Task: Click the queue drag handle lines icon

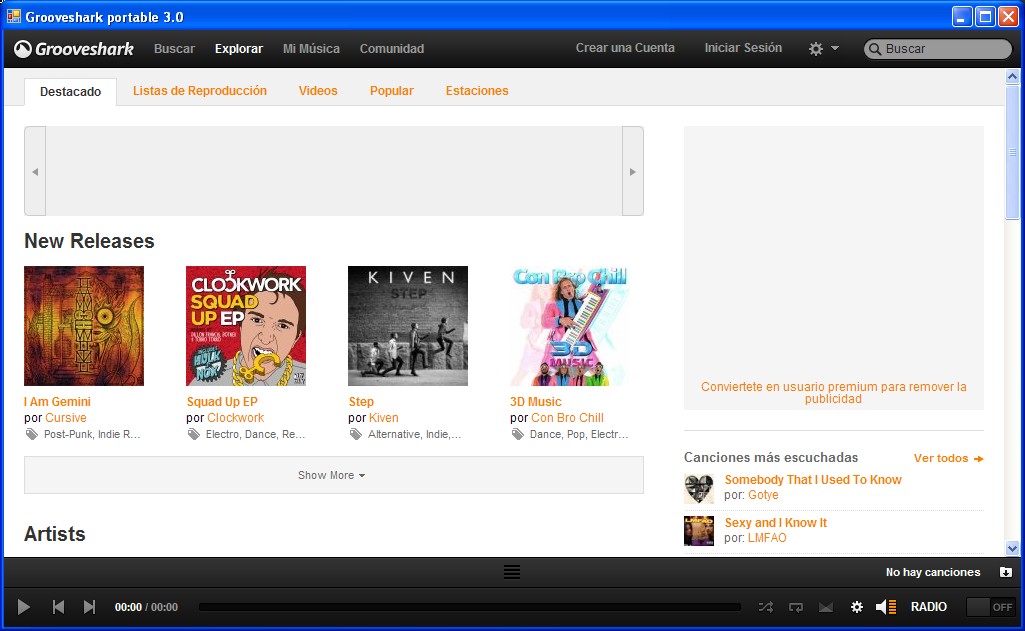Action: click(512, 572)
